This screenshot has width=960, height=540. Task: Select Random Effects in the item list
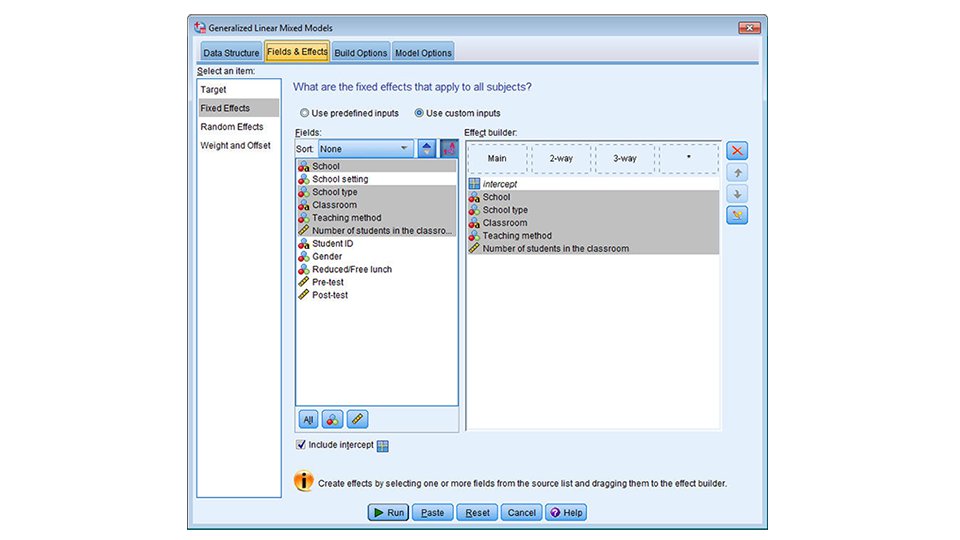point(239,127)
